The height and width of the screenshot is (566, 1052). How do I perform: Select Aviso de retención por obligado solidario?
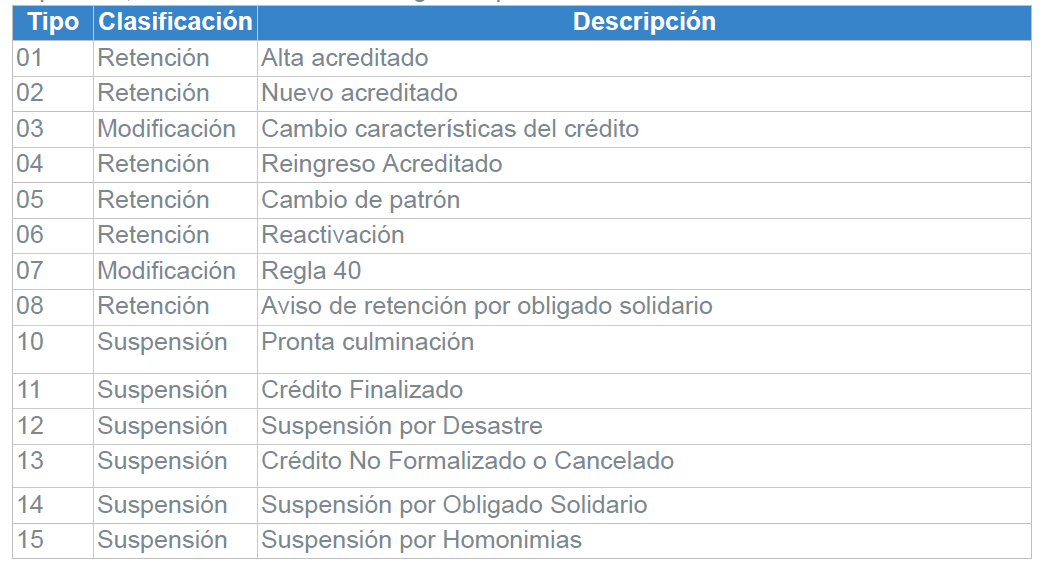pyautogui.click(x=486, y=306)
